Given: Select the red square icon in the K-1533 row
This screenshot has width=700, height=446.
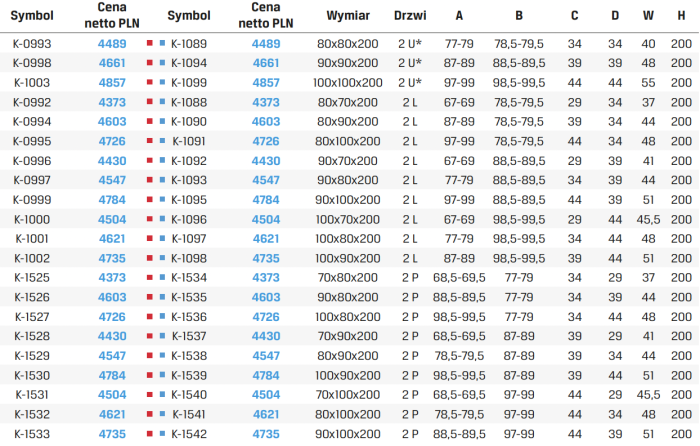Looking at the screenshot, I should coord(150,433).
